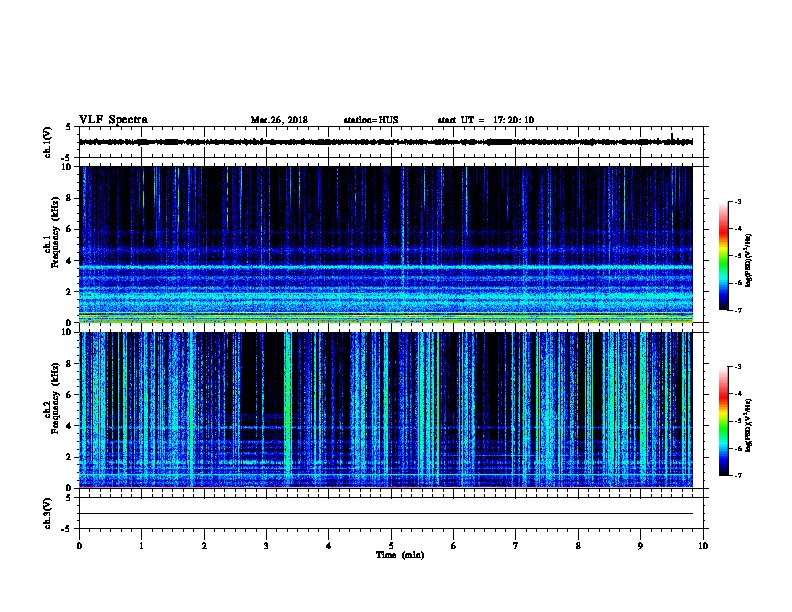The image size is (792, 612).
Task: Click the "Time (min)" axis label
Action: pyautogui.click(x=400, y=555)
